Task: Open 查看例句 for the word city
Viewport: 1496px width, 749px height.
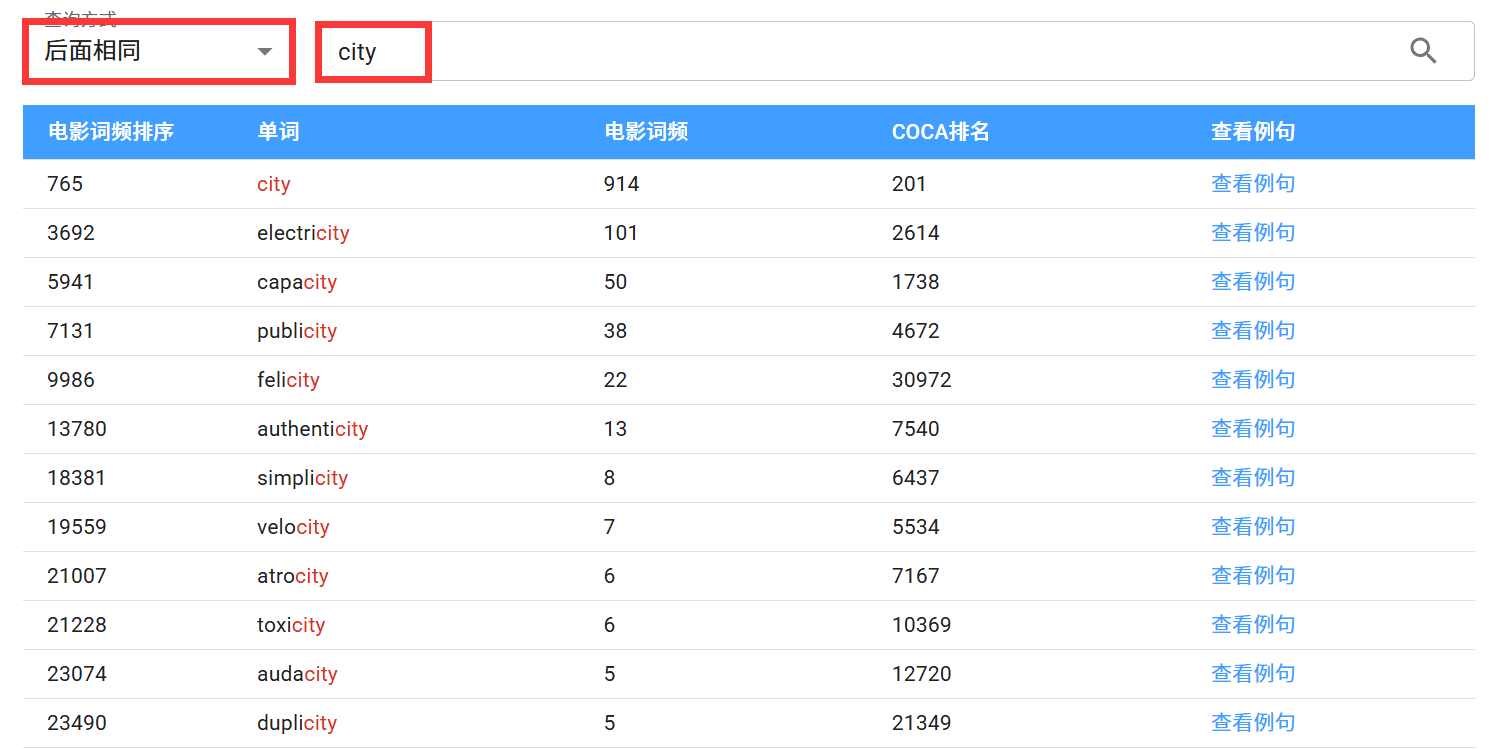Action: pos(1252,184)
